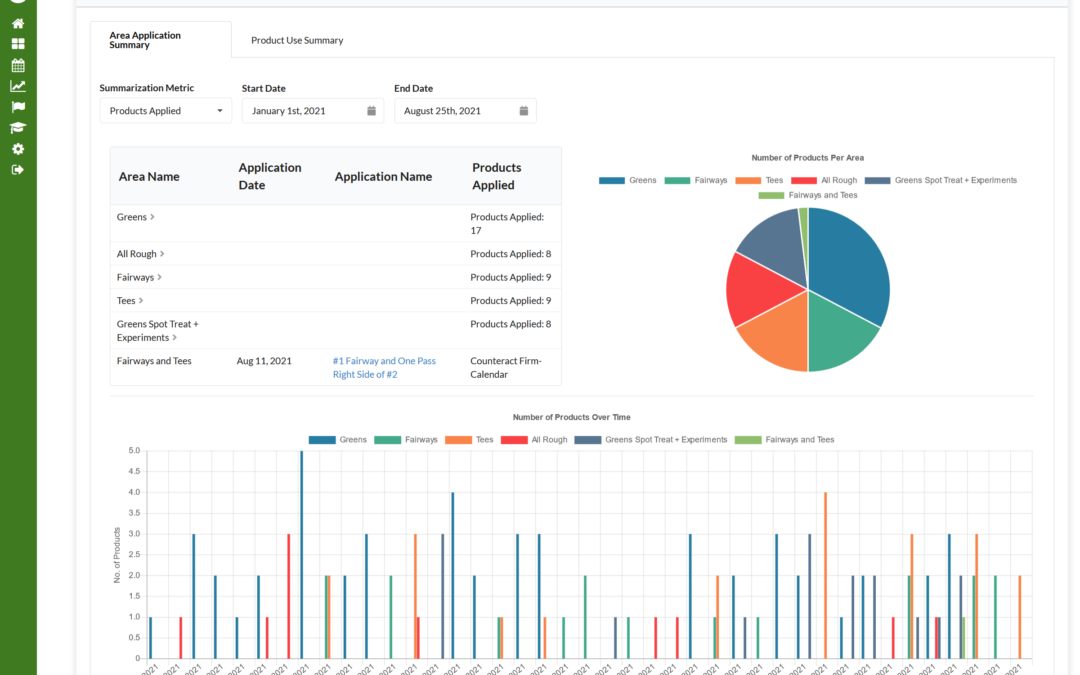Click the Area Name column header
The height and width of the screenshot is (675, 1080).
click(149, 177)
